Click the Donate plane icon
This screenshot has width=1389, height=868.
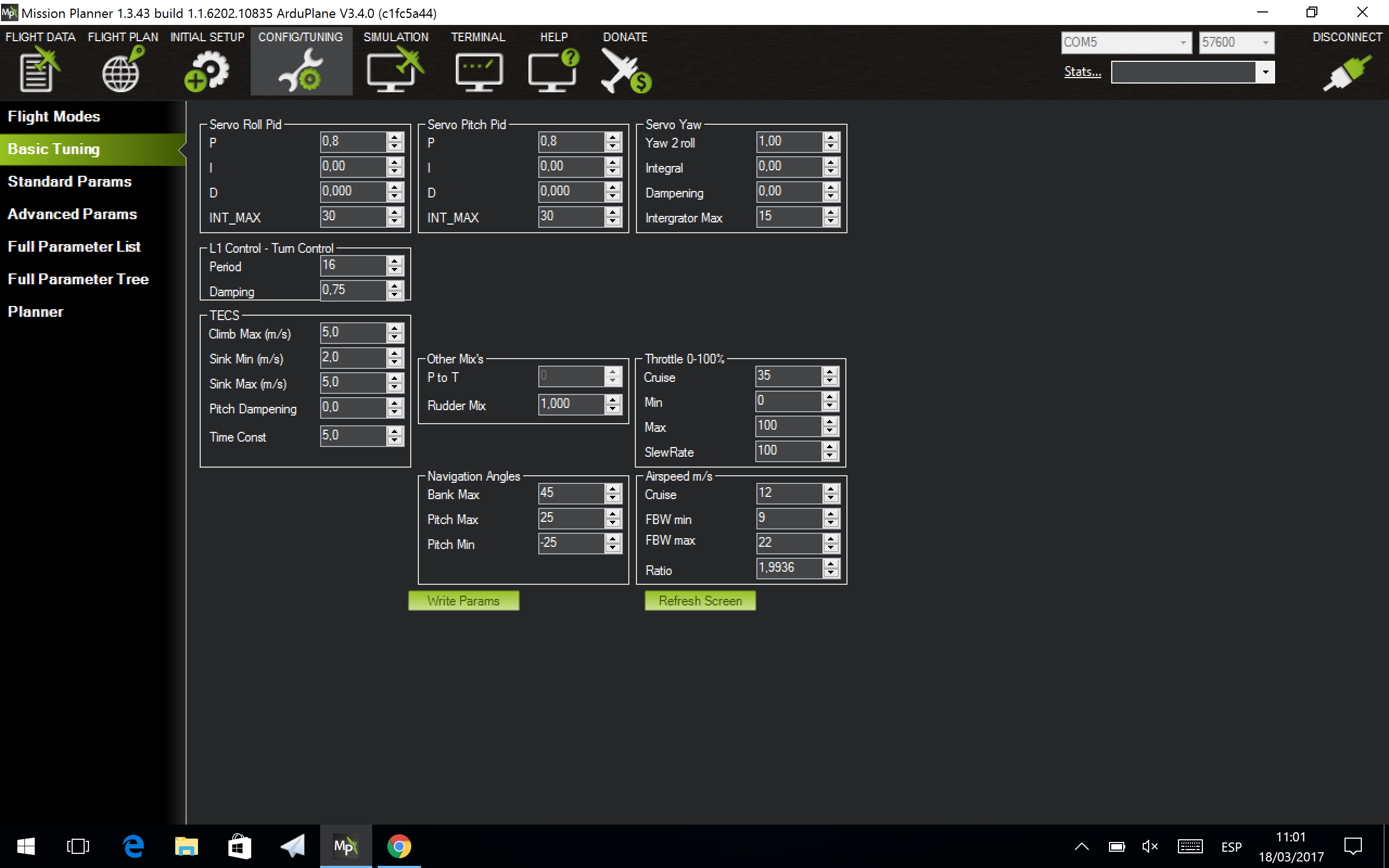click(x=625, y=71)
